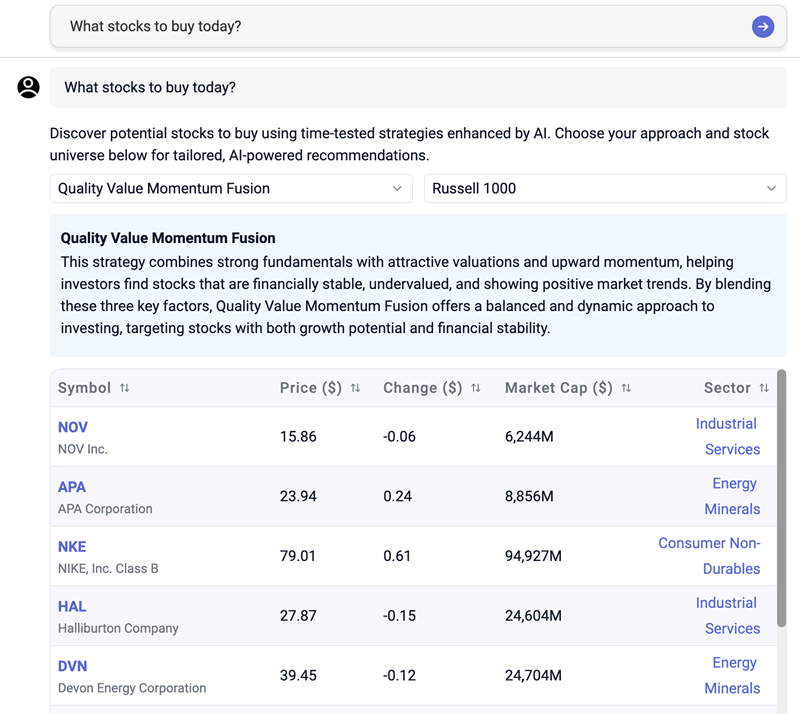
Task: Click the search question input field
Action: tap(400, 27)
